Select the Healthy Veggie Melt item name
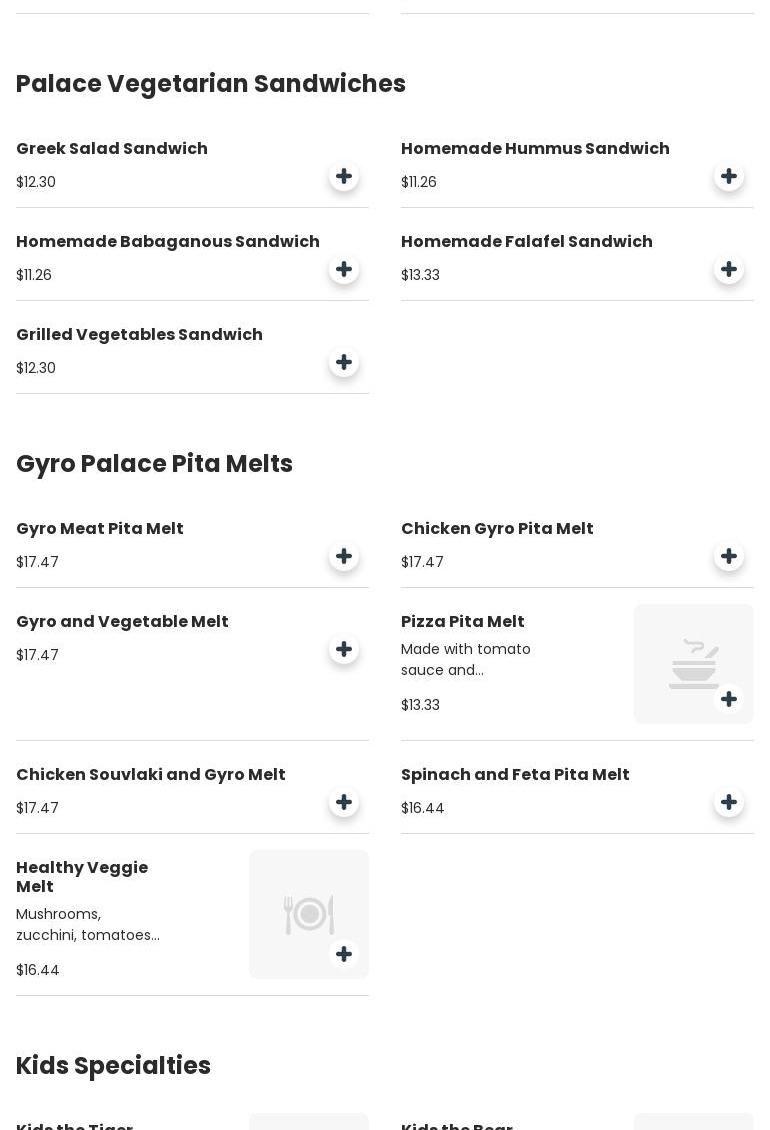Screen dimensions: 770x1130 pos(82,877)
